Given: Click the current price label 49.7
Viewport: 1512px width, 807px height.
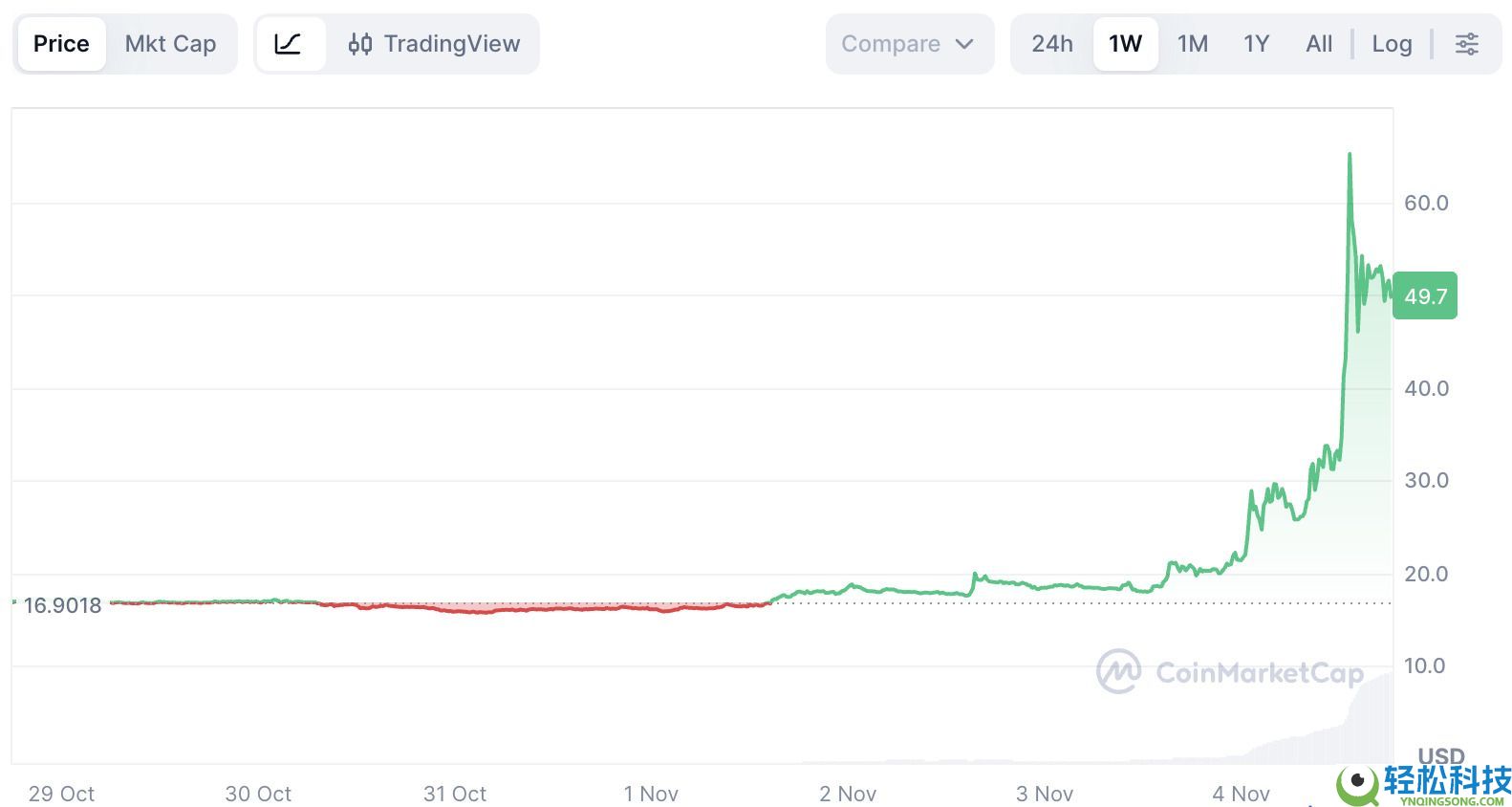Looking at the screenshot, I should pyautogui.click(x=1425, y=296).
